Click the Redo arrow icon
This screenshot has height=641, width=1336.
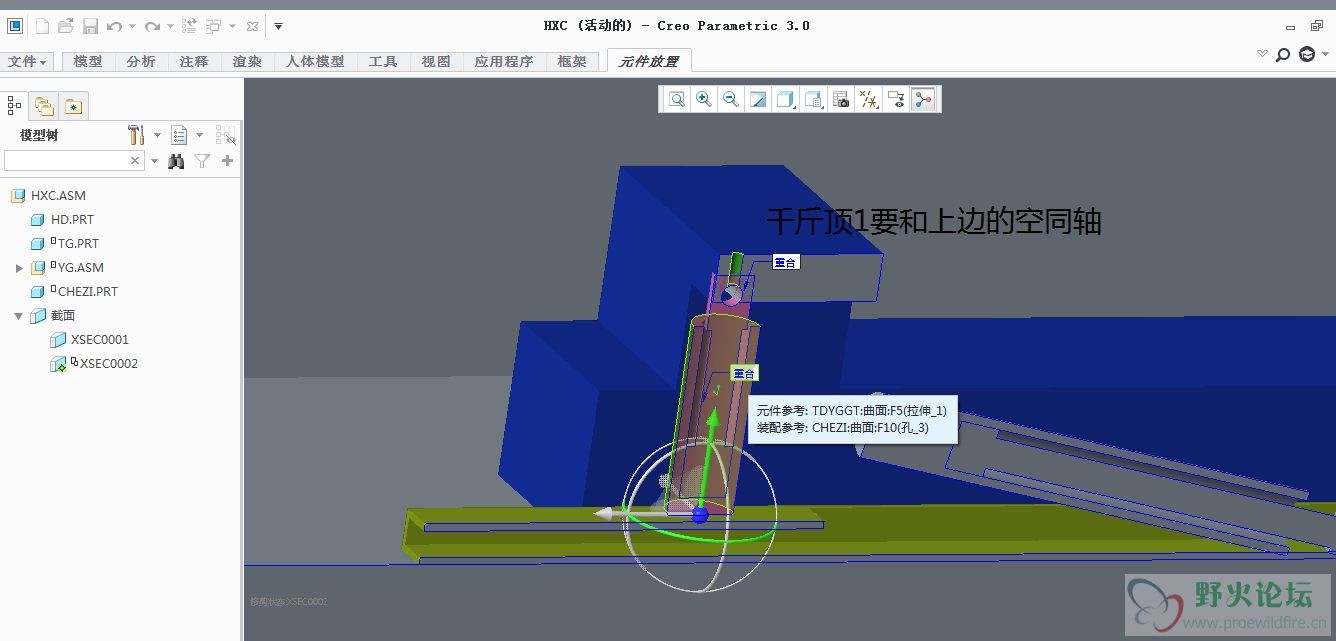[x=152, y=26]
